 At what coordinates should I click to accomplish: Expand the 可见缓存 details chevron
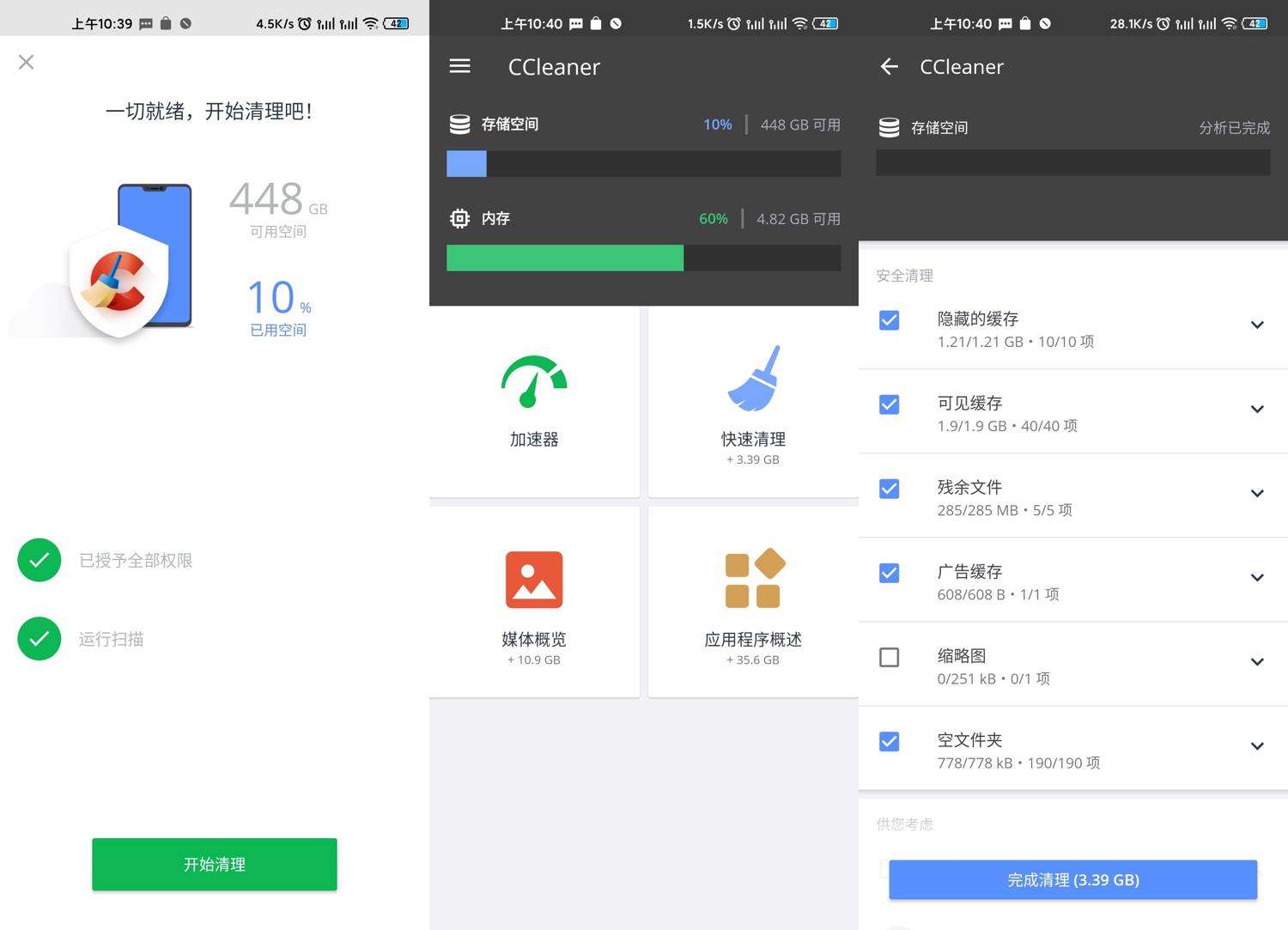point(1257,410)
